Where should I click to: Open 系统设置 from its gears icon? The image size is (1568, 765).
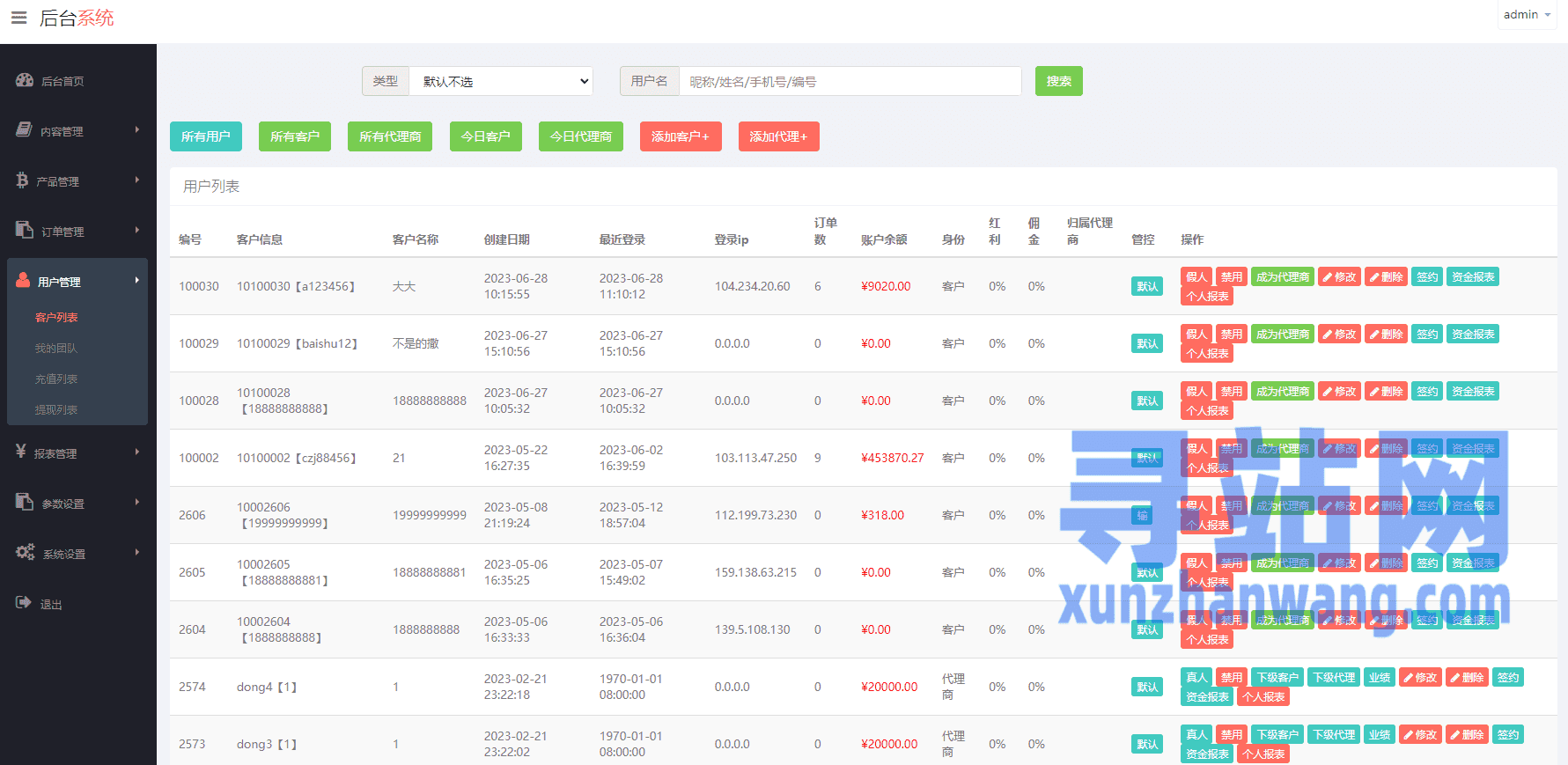coord(26,552)
